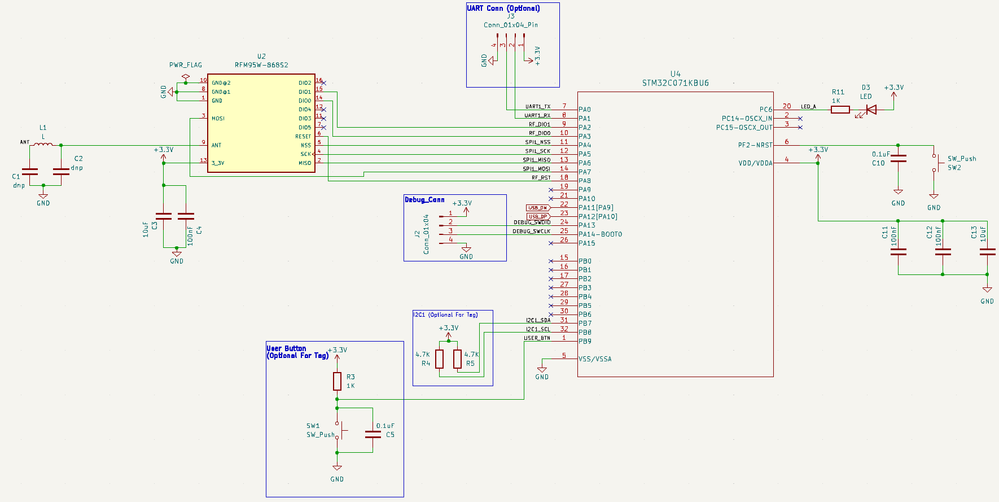Select capacitor C1 near the antenna
999x502 pixels.
coord(28,171)
